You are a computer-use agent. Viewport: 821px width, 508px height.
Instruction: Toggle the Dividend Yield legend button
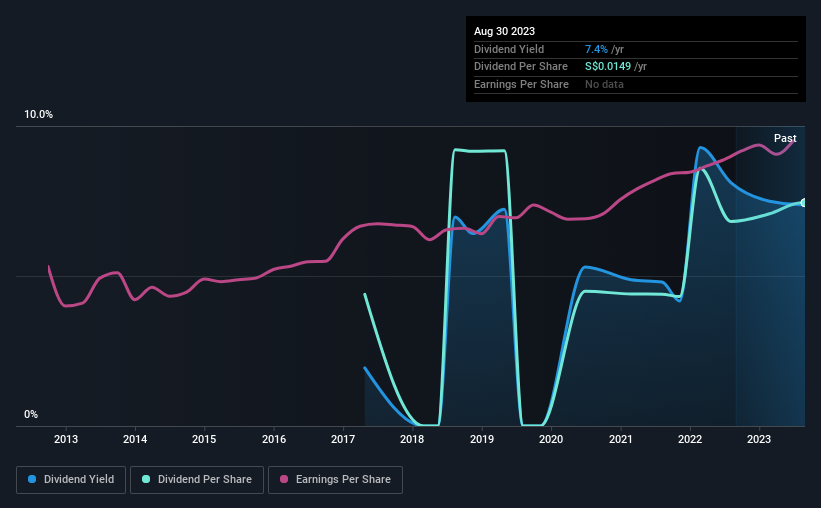[71, 480]
